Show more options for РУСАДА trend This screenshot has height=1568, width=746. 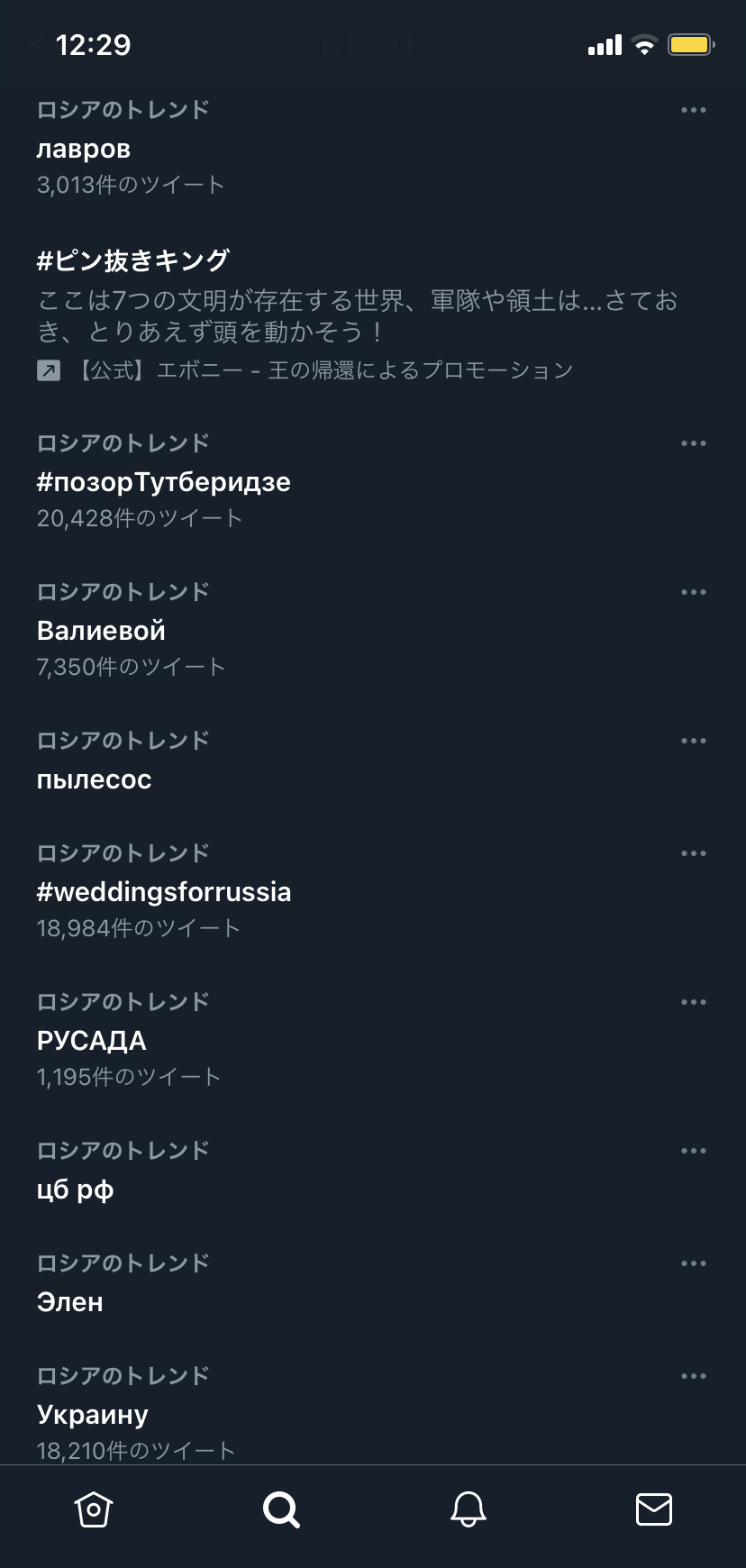pos(694,1002)
